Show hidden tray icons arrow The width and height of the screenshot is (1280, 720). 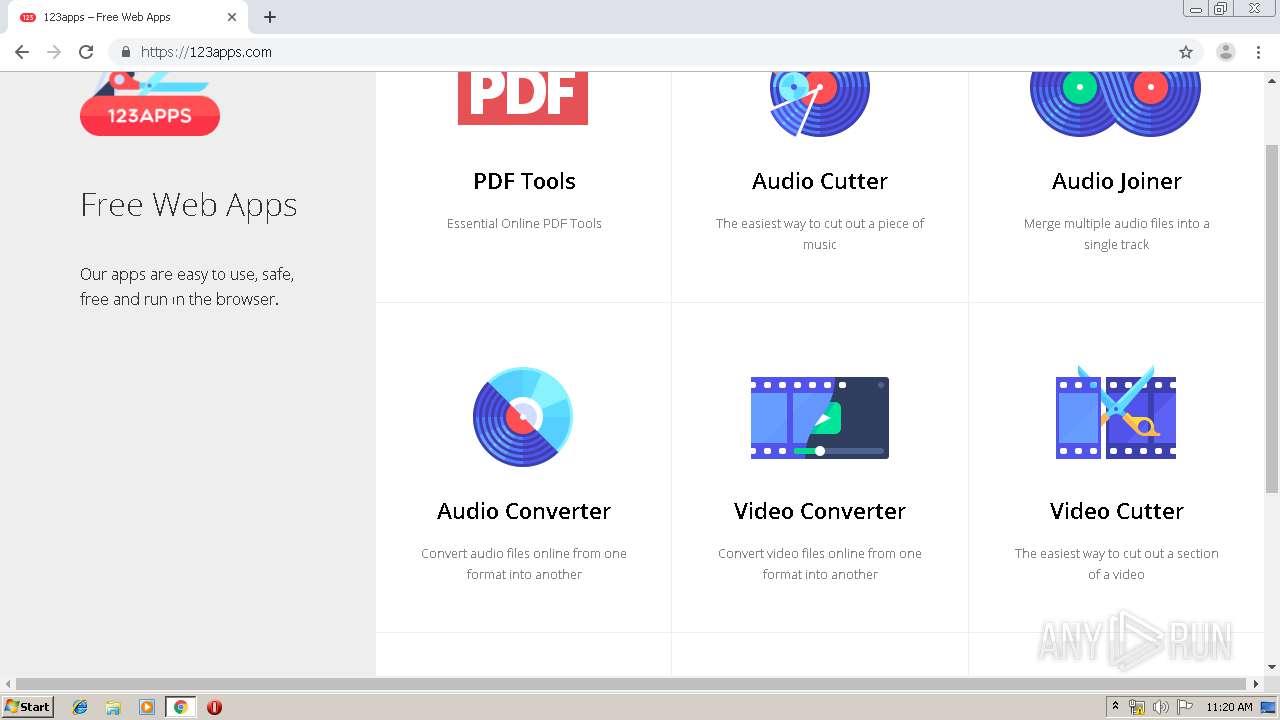(x=1115, y=707)
